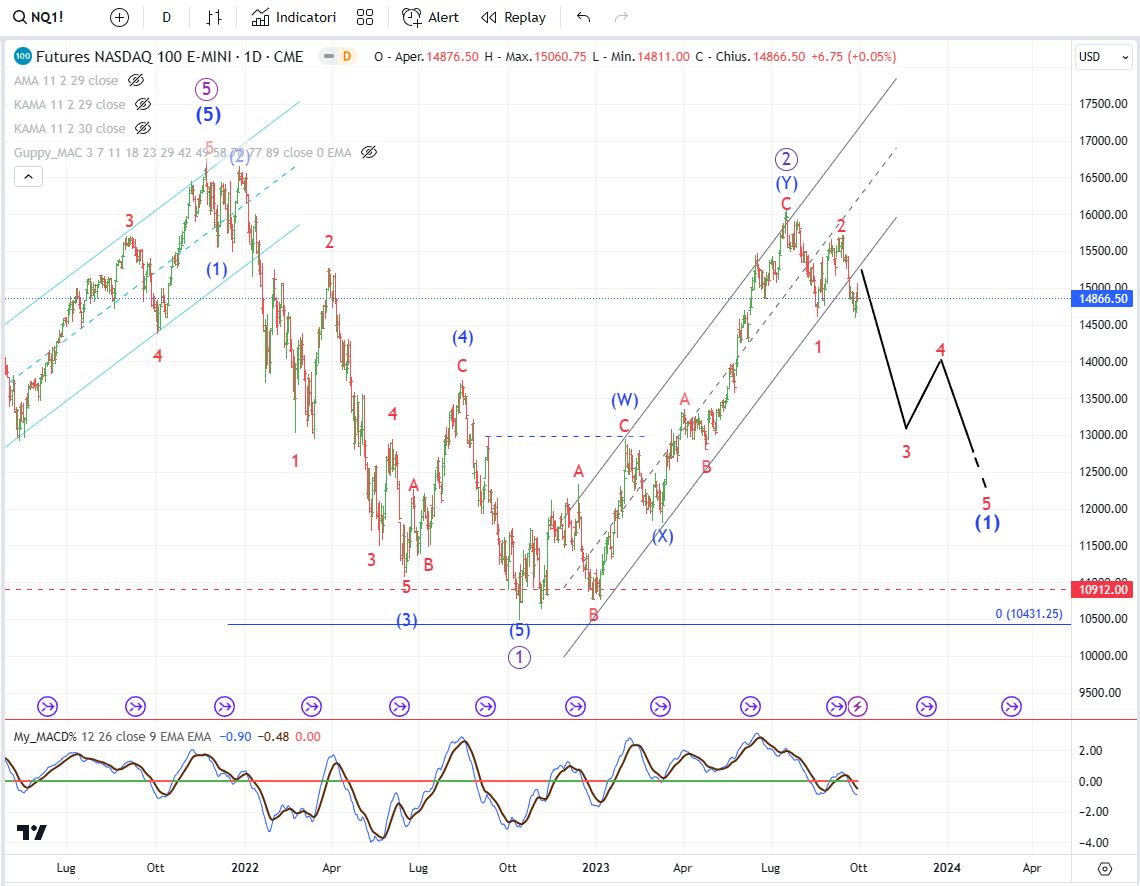This screenshot has width=1140, height=886.
Task: Click the rightmost purple event marker
Action: point(1011,706)
